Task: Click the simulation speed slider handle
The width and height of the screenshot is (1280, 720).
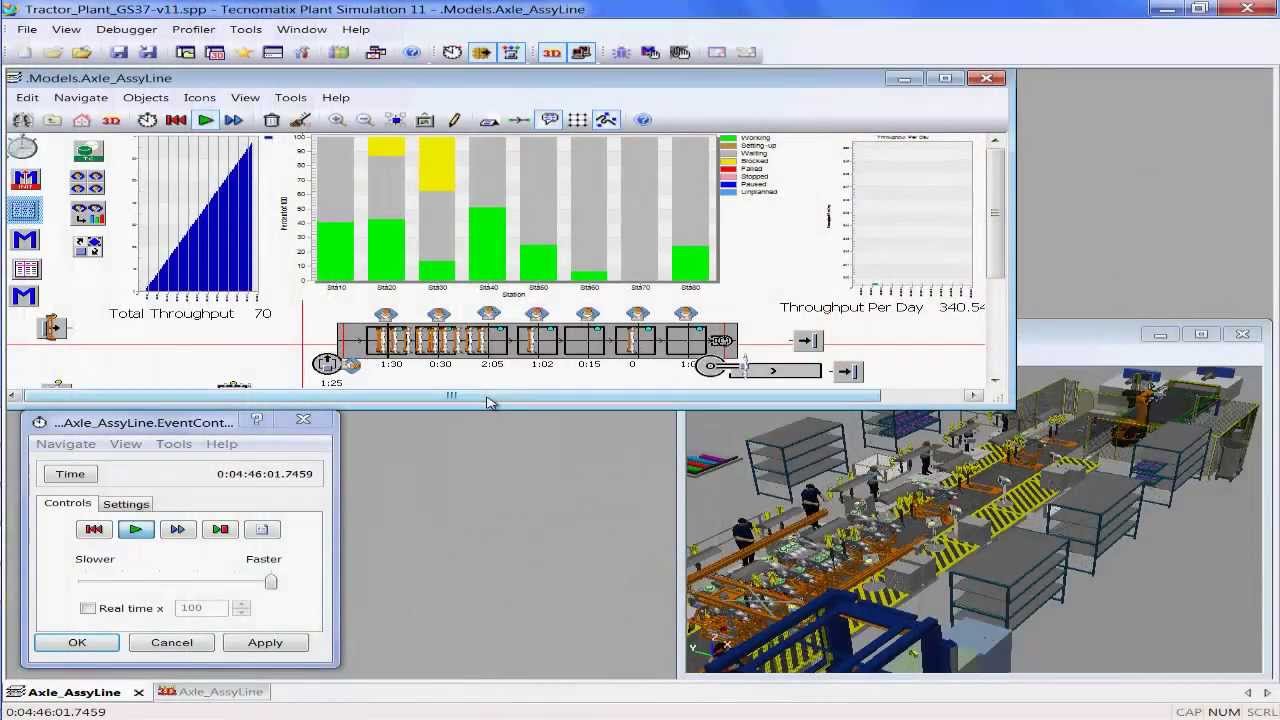Action: pos(270,582)
